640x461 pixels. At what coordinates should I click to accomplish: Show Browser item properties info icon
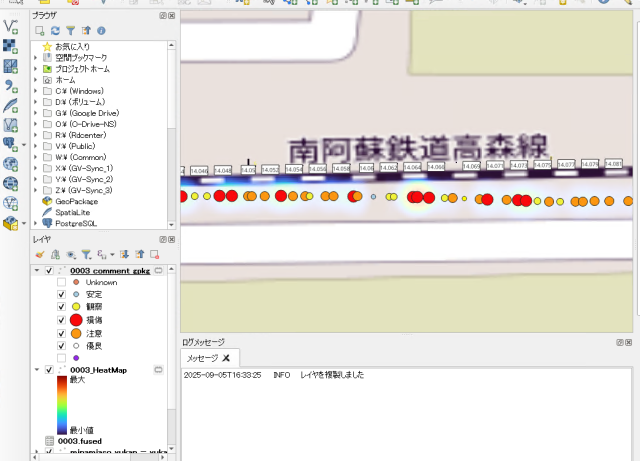click(x=101, y=31)
